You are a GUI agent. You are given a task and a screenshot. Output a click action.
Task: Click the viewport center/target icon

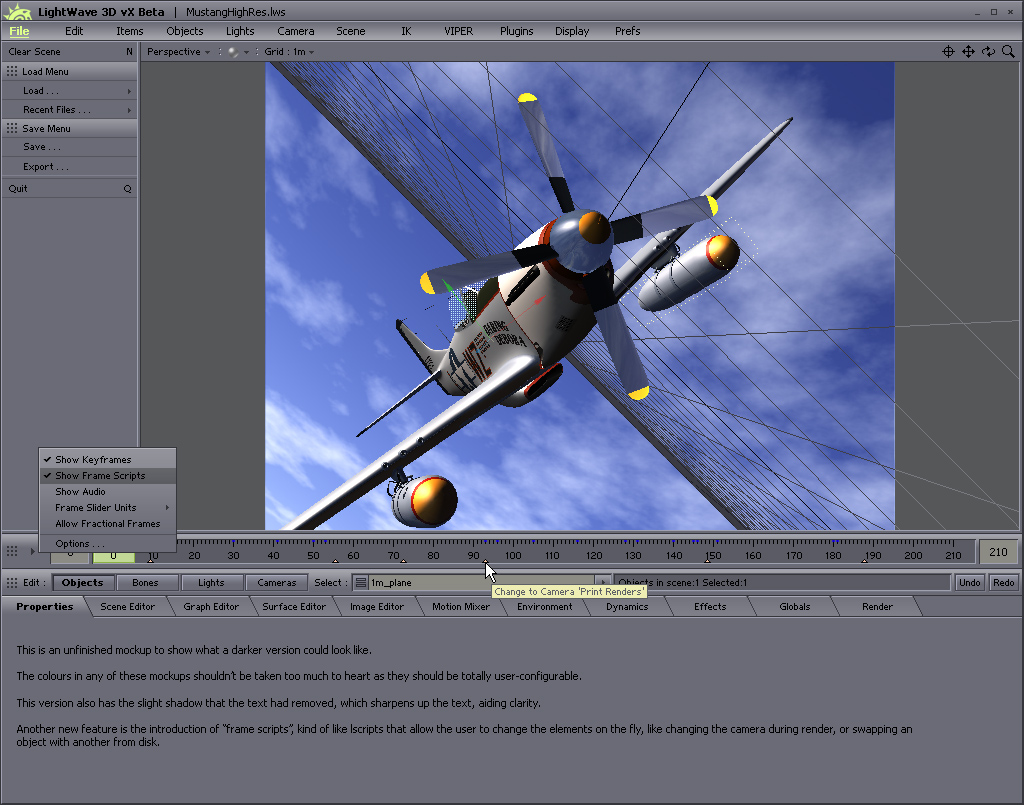coord(948,52)
